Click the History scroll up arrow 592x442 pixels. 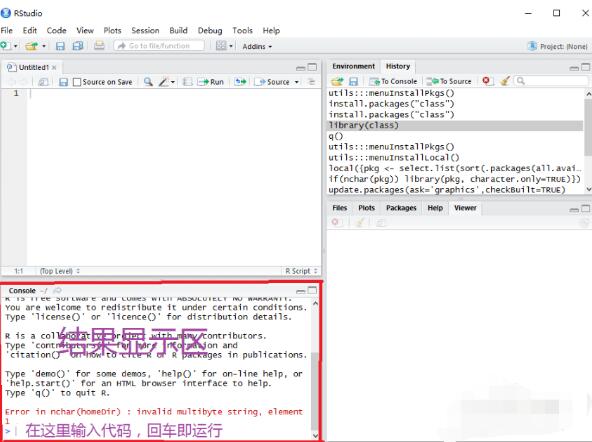pyautogui.click(x=588, y=93)
